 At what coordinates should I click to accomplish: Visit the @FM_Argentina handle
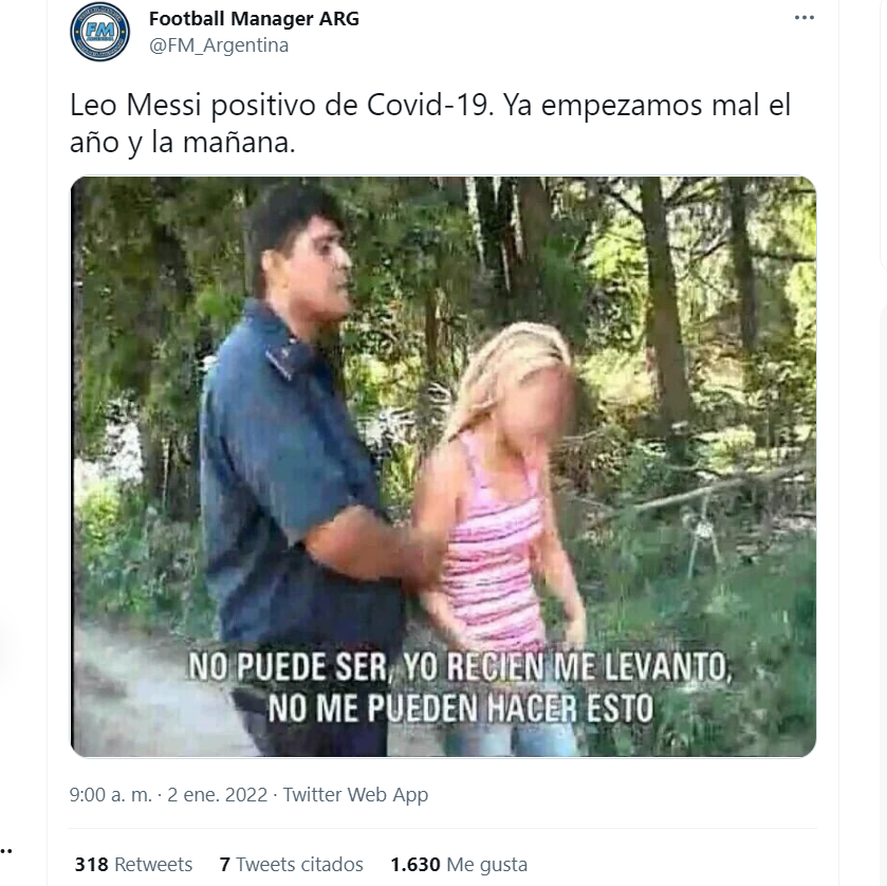[x=218, y=45]
